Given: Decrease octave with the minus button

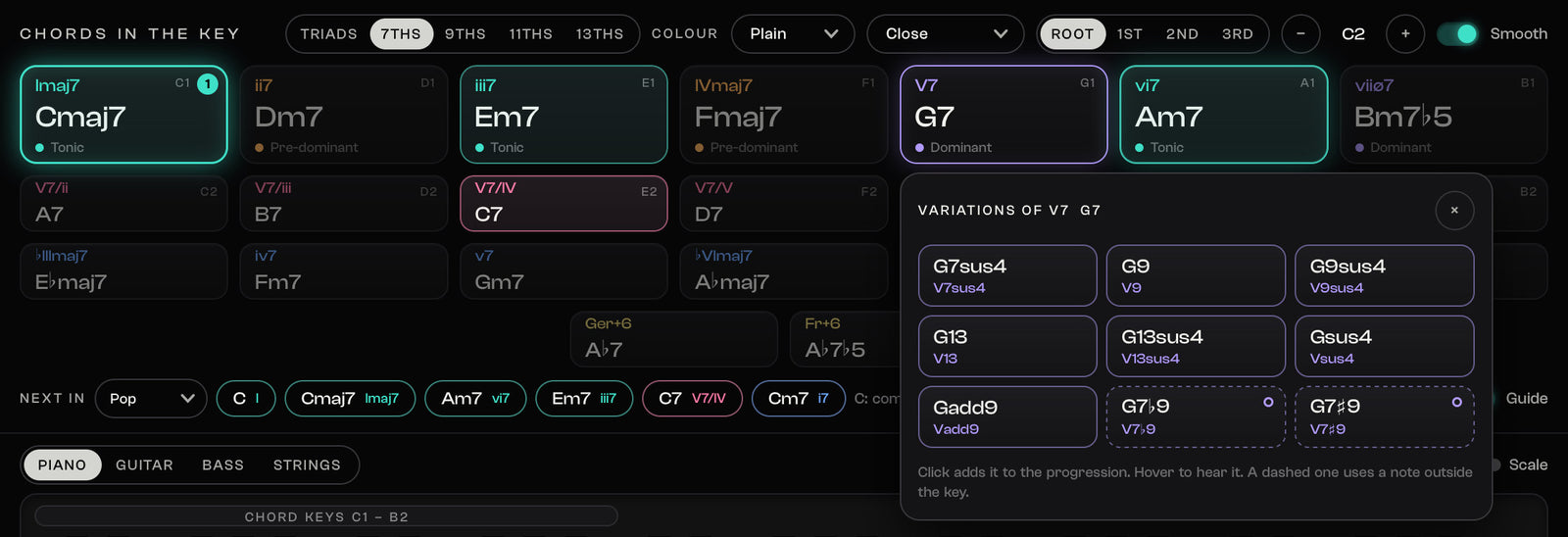Looking at the screenshot, I should [x=1300, y=33].
